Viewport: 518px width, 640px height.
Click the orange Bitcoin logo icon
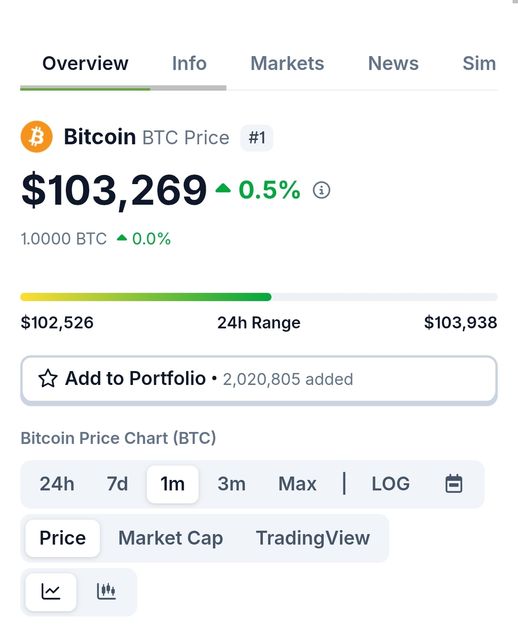[36, 136]
